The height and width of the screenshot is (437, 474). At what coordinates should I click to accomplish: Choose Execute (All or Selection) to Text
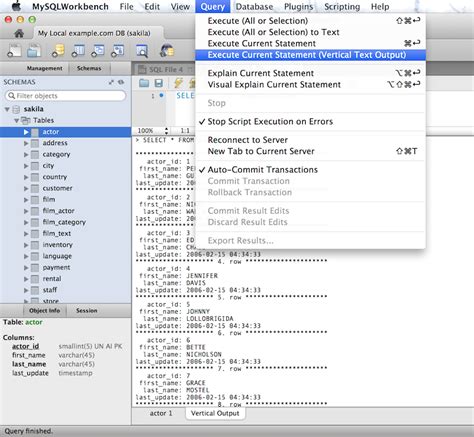click(x=310, y=32)
